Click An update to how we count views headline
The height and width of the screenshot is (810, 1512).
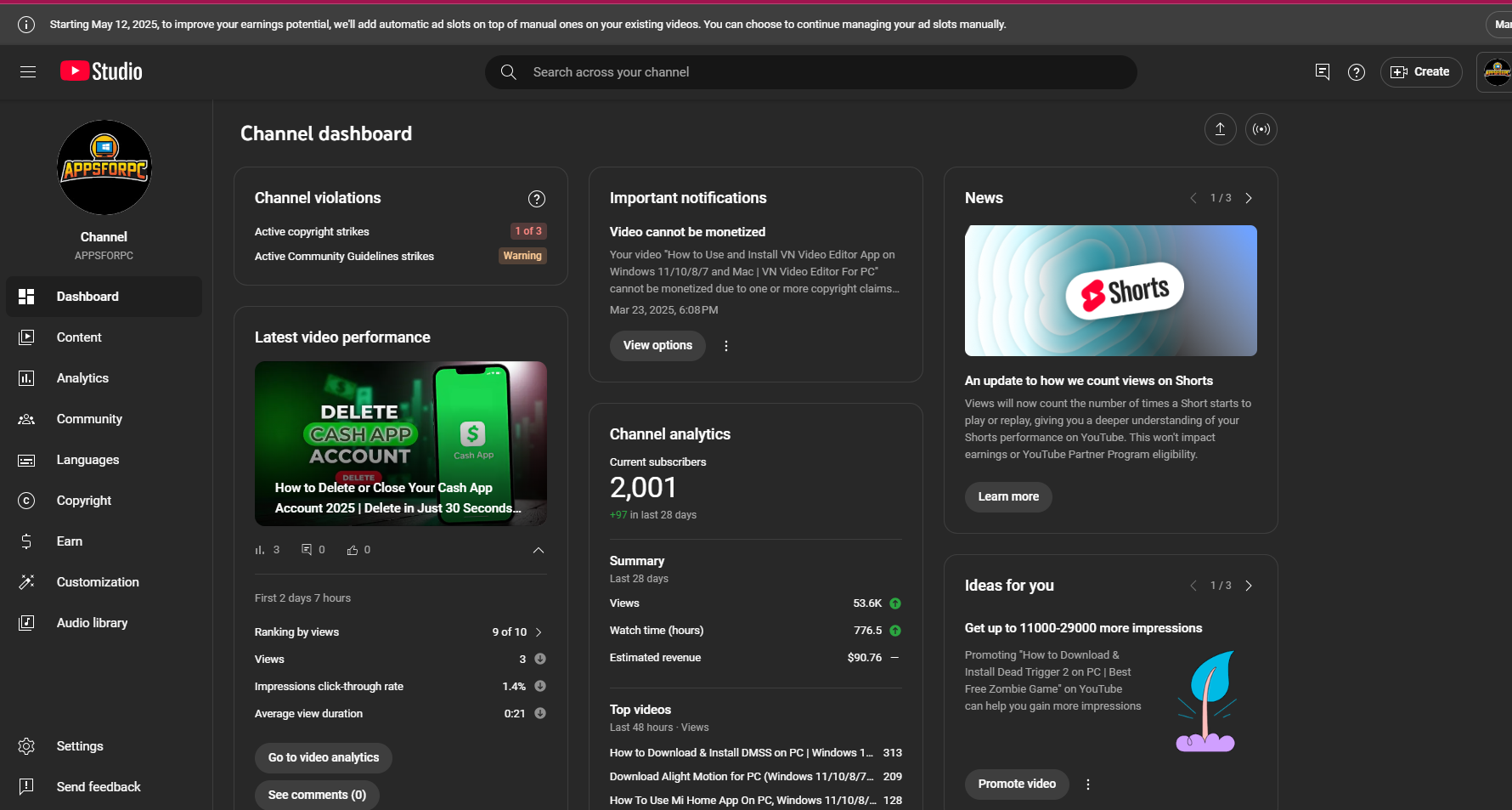1089,381
